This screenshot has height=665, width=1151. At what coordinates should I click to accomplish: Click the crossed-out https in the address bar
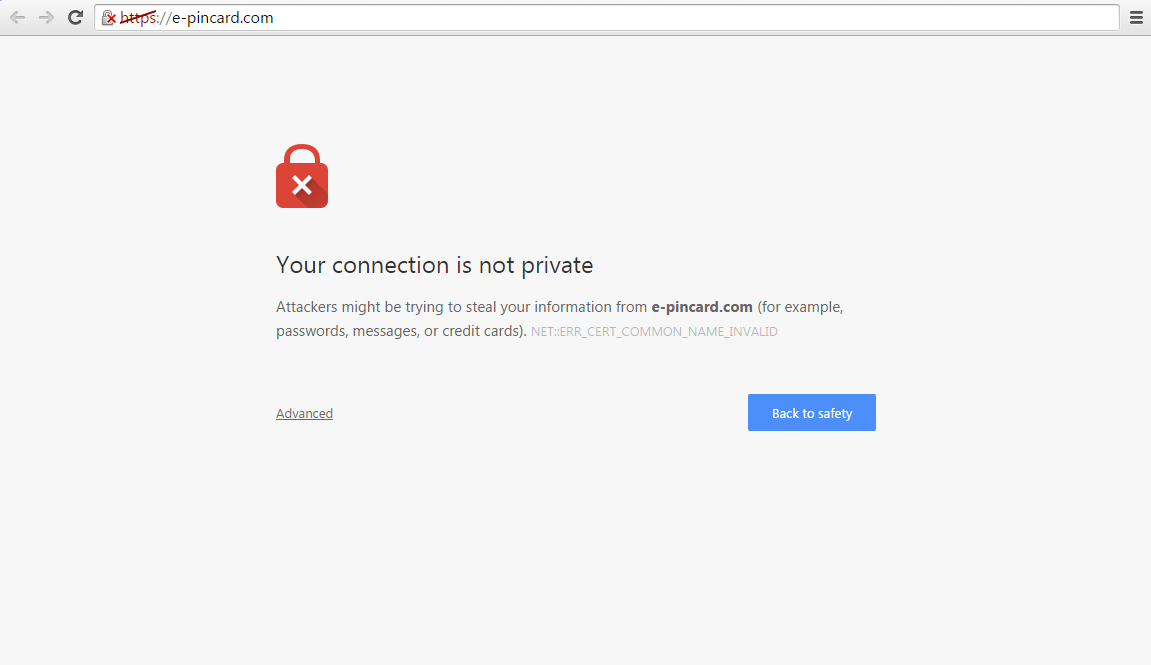[138, 18]
